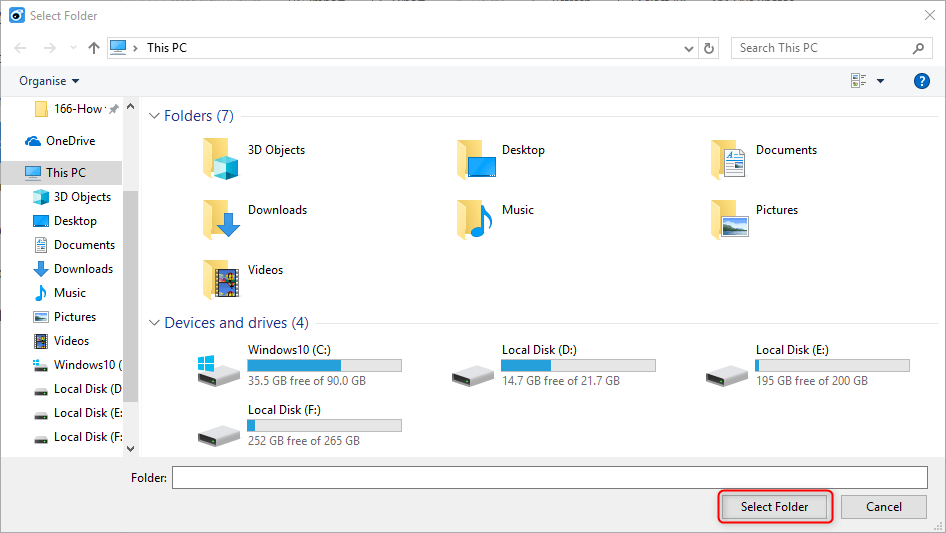Select Desktop in the sidebar
946x533 pixels.
pyautogui.click(x=65, y=221)
